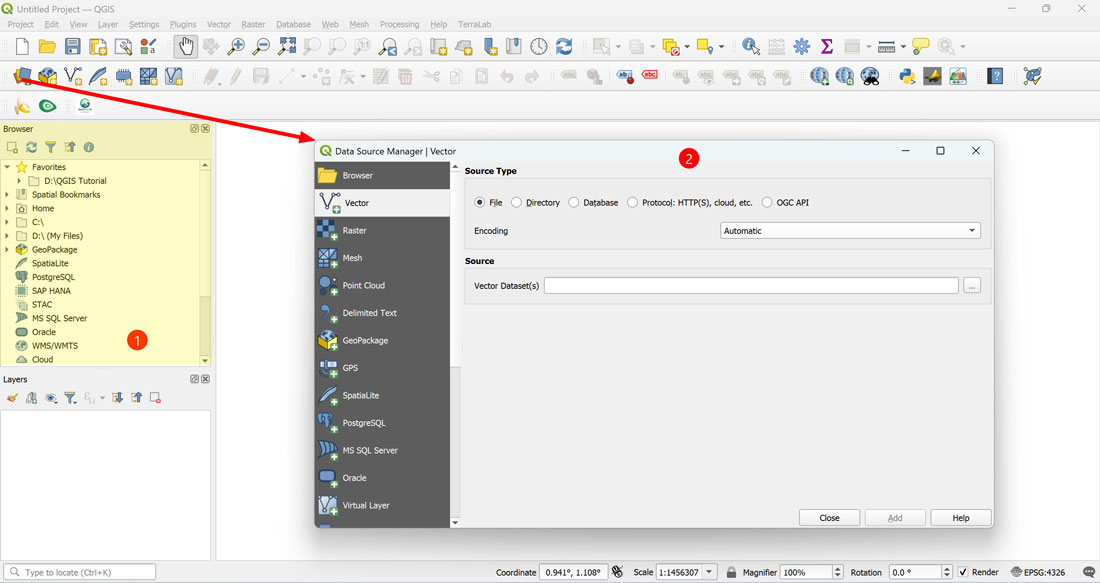Open the Style Manager toolbar icon
1100x583 pixels.
(148, 47)
